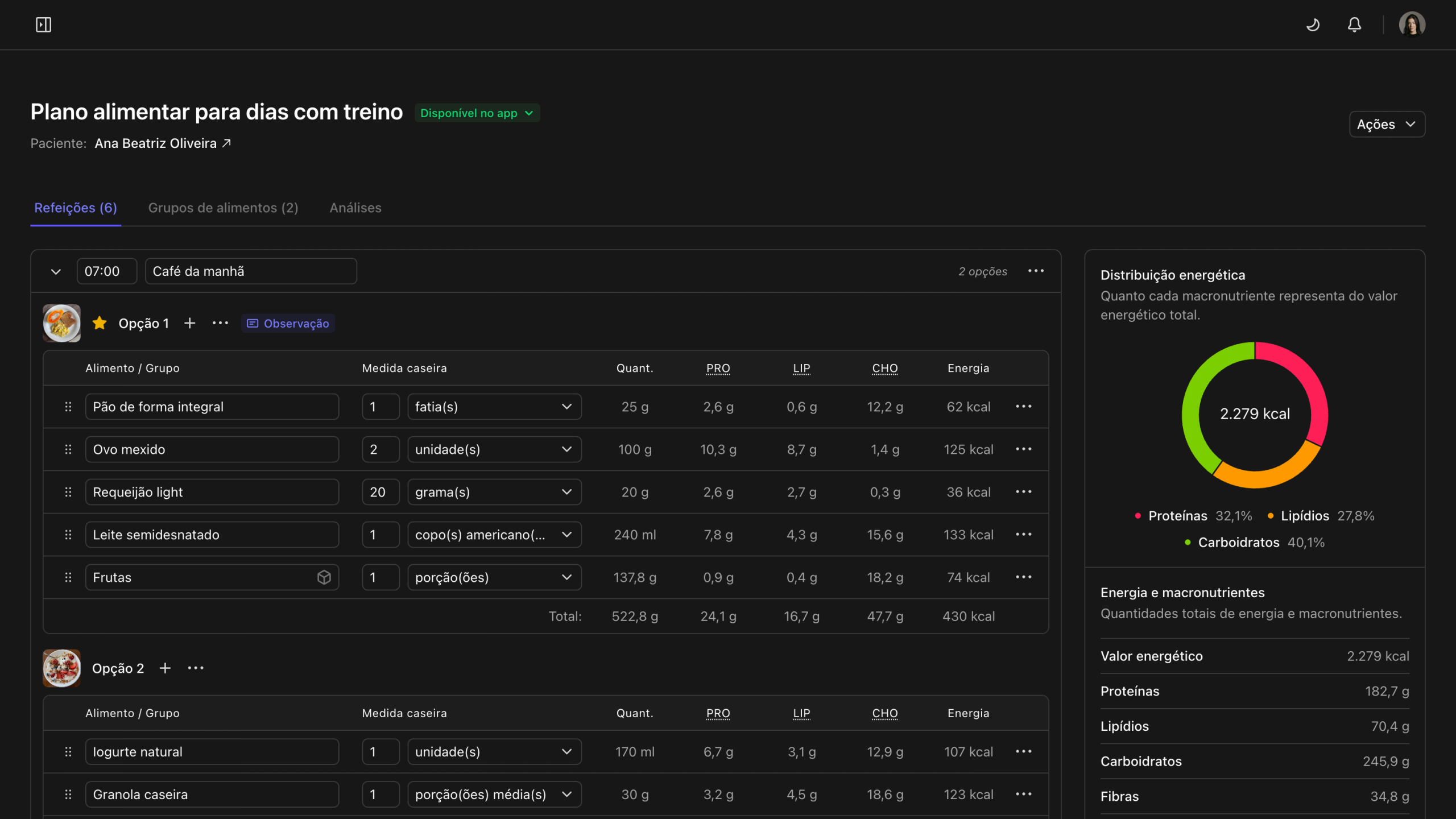Viewport: 1456px width, 819px height.
Task: Open fatia(s) measure dropdown
Action: coord(494,407)
